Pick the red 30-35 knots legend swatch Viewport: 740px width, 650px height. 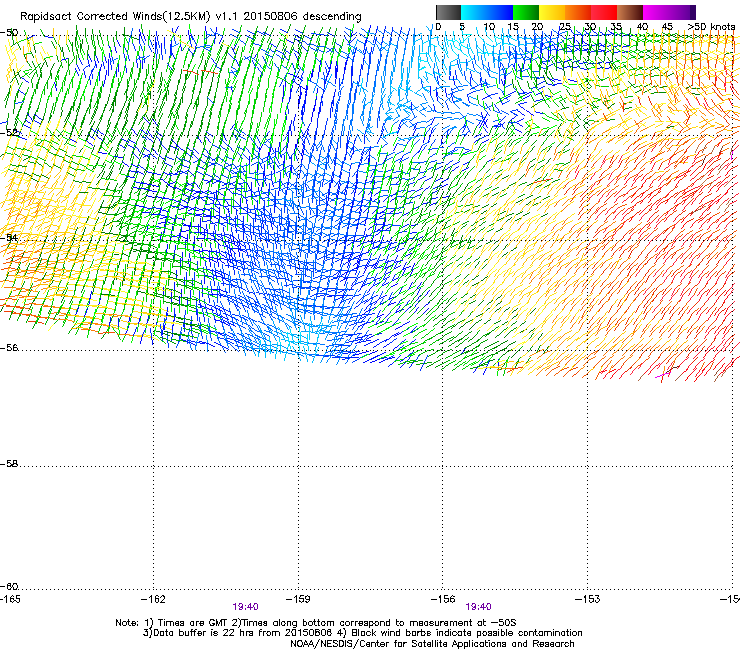pyautogui.click(x=604, y=12)
